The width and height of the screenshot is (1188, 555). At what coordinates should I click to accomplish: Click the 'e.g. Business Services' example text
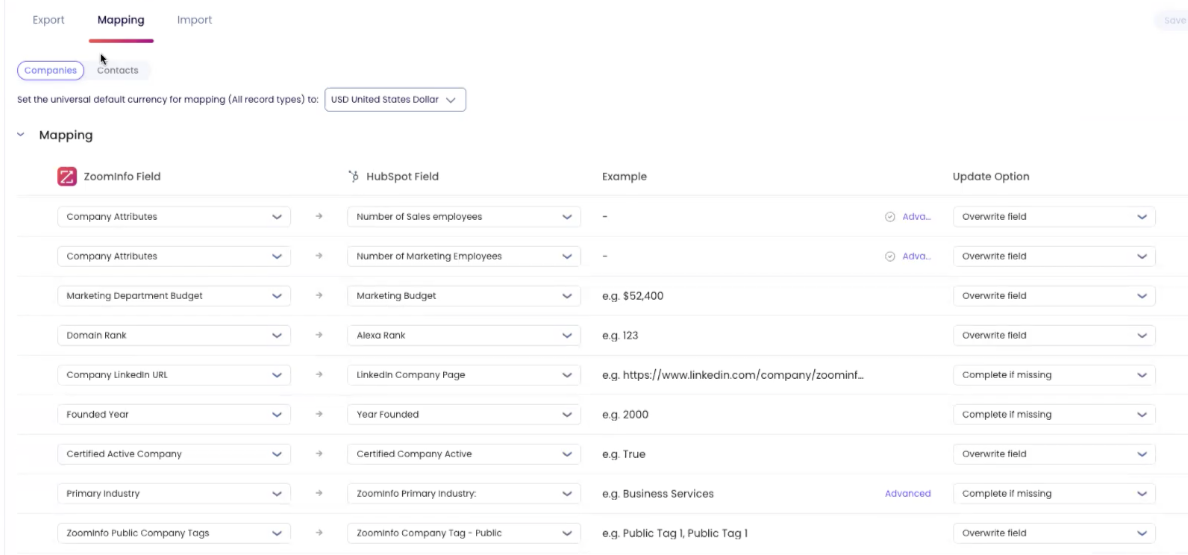click(658, 494)
